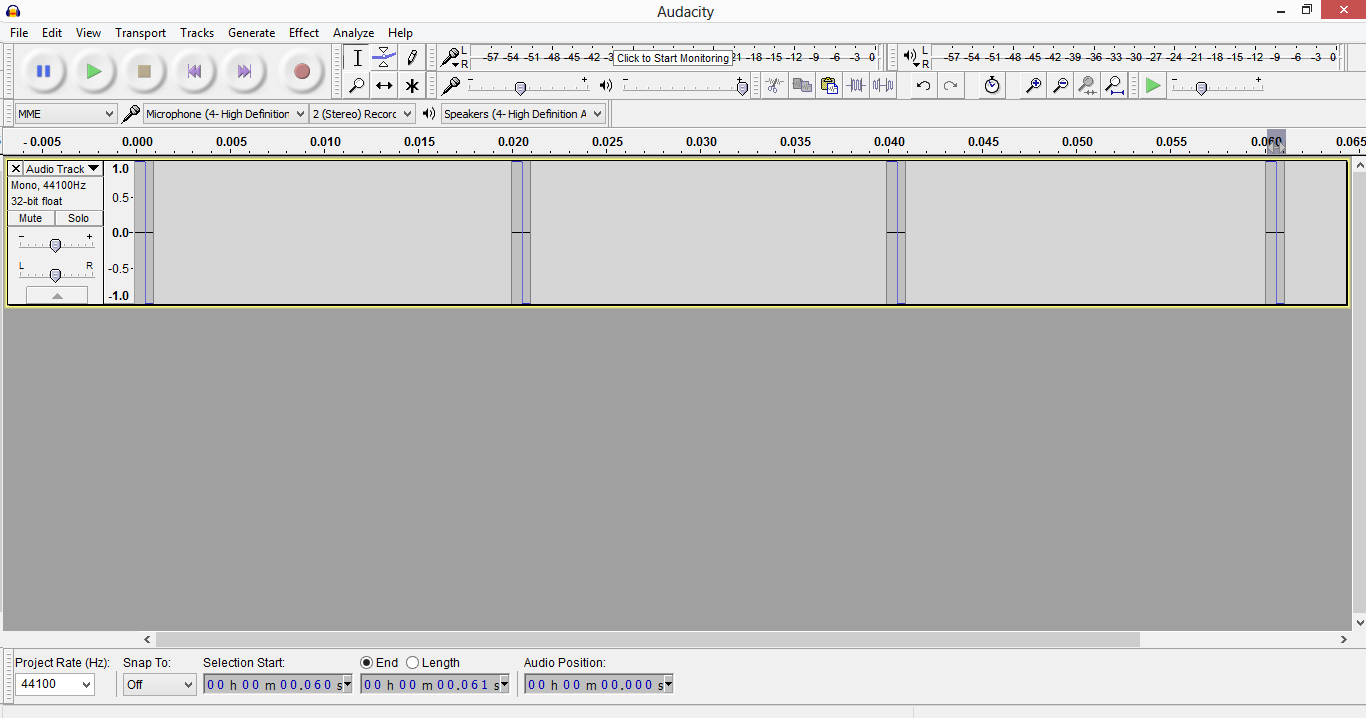This screenshot has width=1366, height=718.
Task: Open the Effect menu
Action: click(x=304, y=33)
